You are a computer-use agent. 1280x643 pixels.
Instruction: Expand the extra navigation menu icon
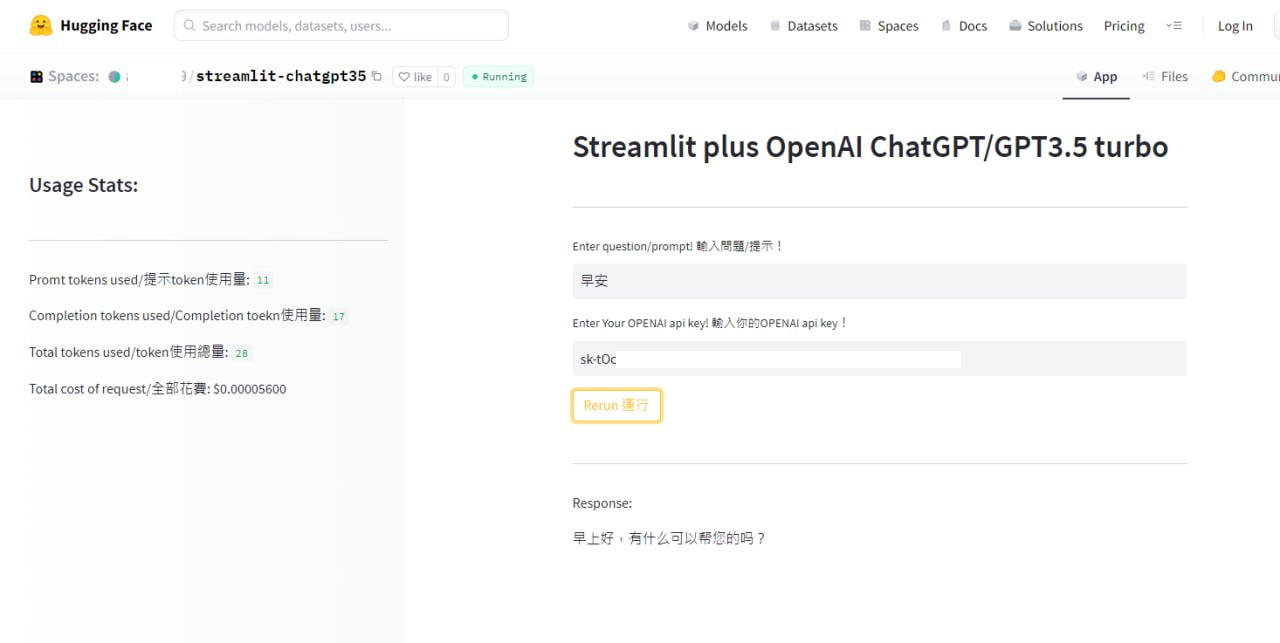pyautogui.click(x=1174, y=26)
